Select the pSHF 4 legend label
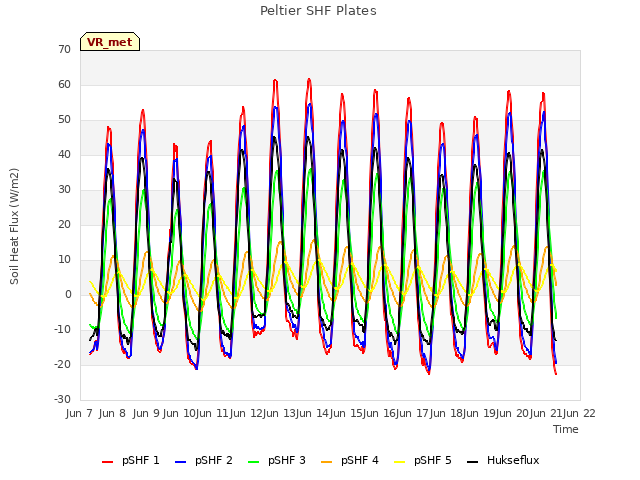This screenshot has height=480, width=640. click(x=360, y=460)
